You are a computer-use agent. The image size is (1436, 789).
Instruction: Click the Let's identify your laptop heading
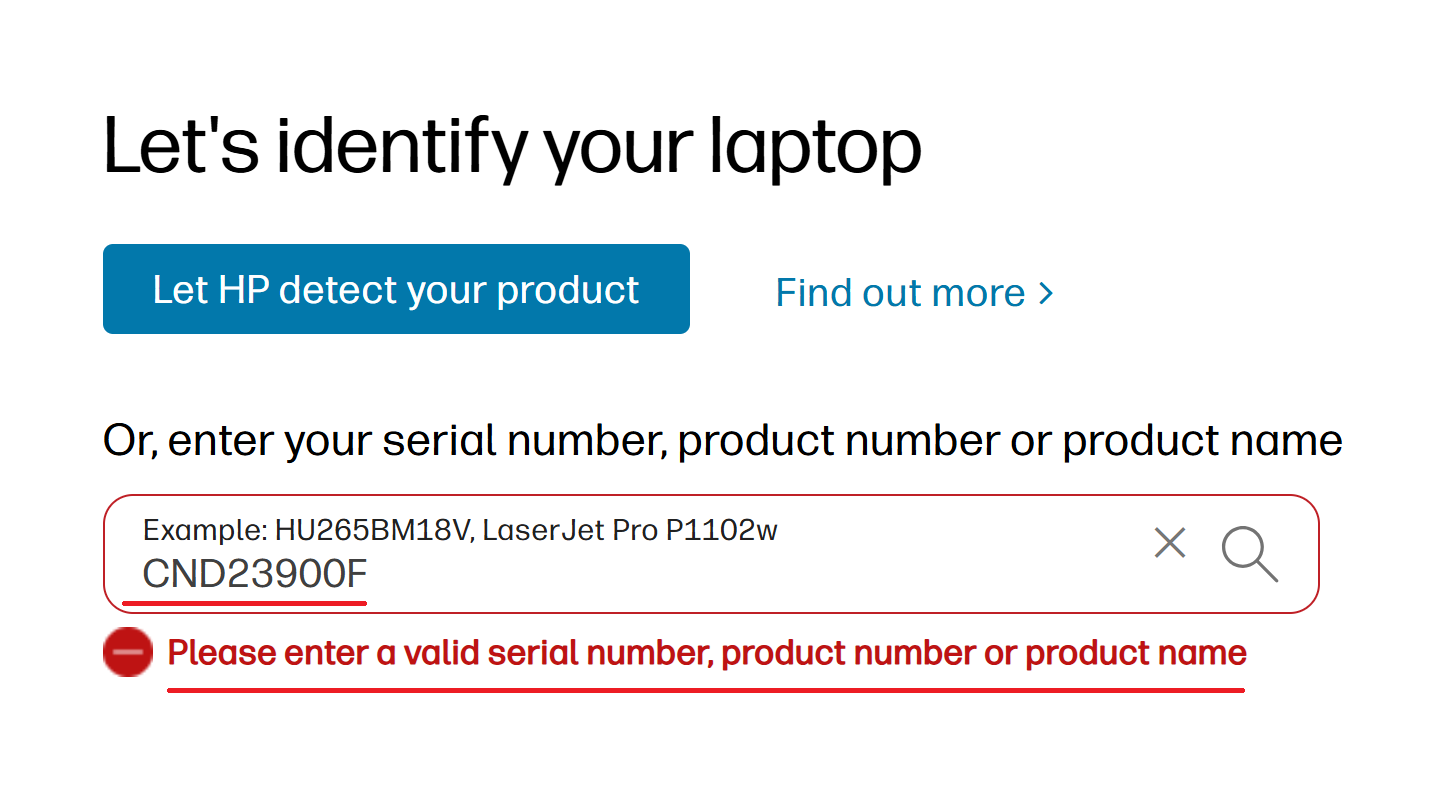tap(512, 147)
